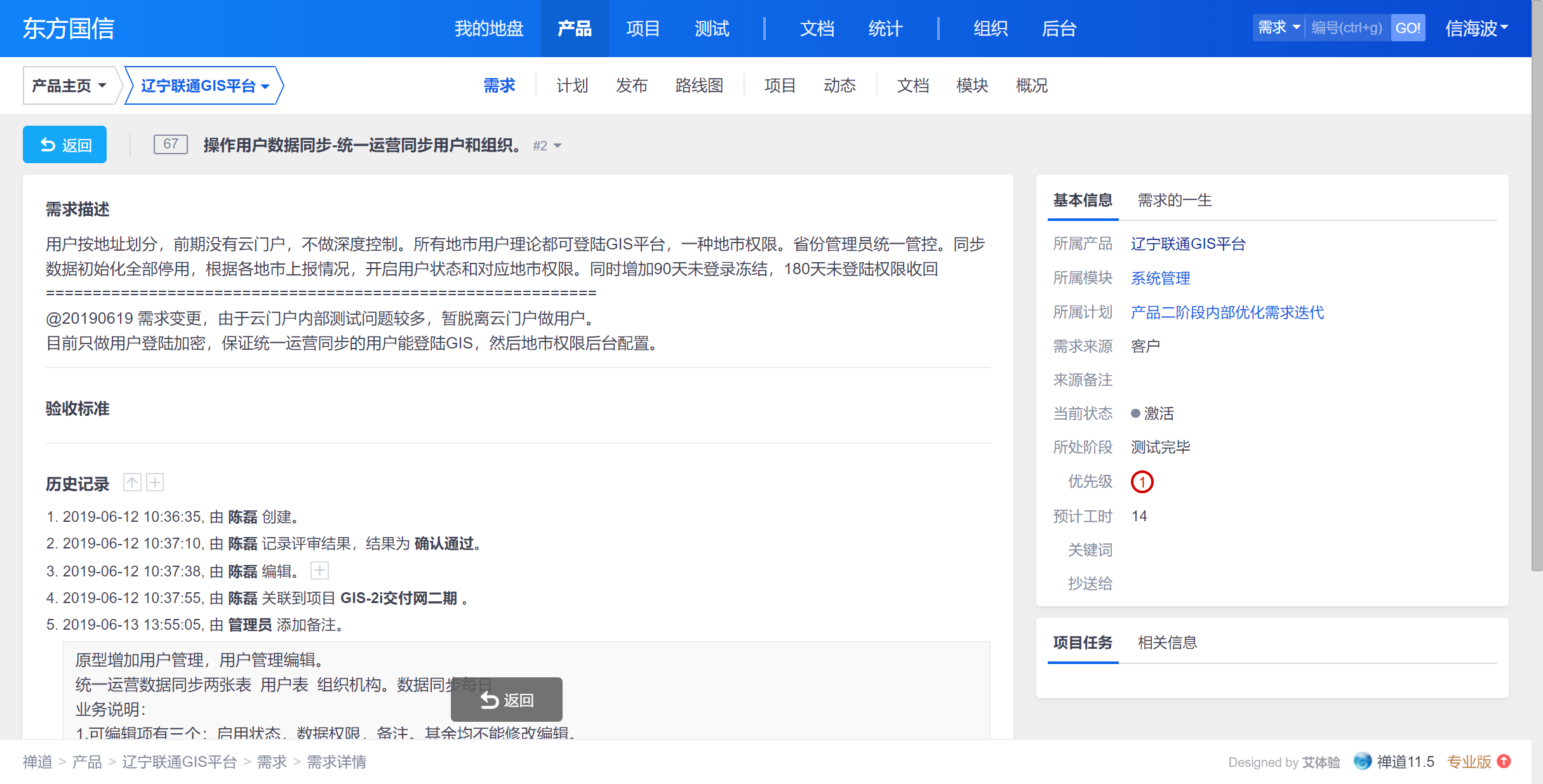Screen dimensions: 1543x784
Task: Open the 测试 main menu
Action: coord(711,29)
